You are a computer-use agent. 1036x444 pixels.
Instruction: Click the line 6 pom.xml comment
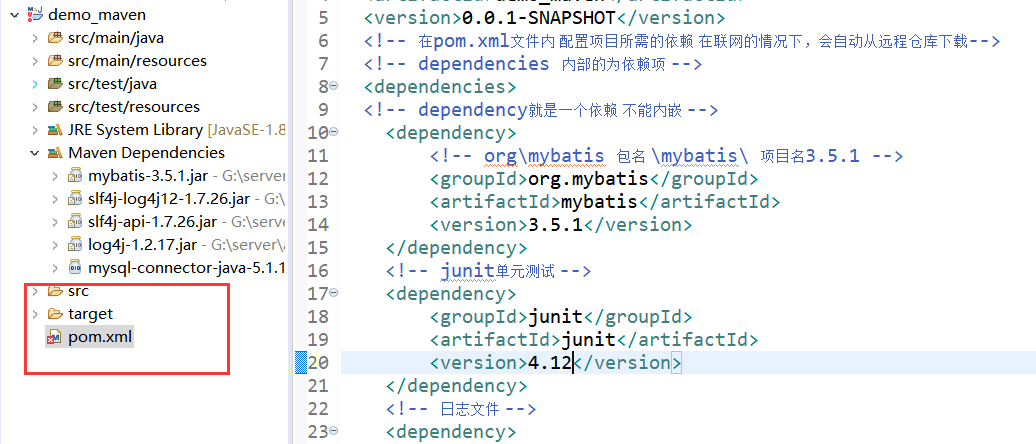click(x=682, y=41)
